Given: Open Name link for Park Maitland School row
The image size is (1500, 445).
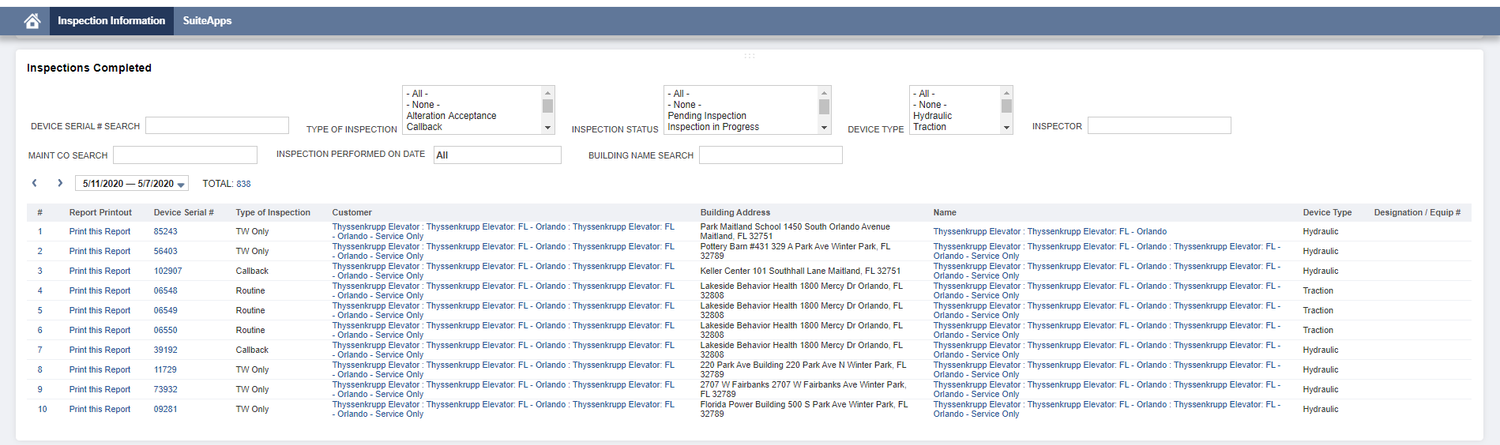Looking at the screenshot, I should click(x=1050, y=231).
